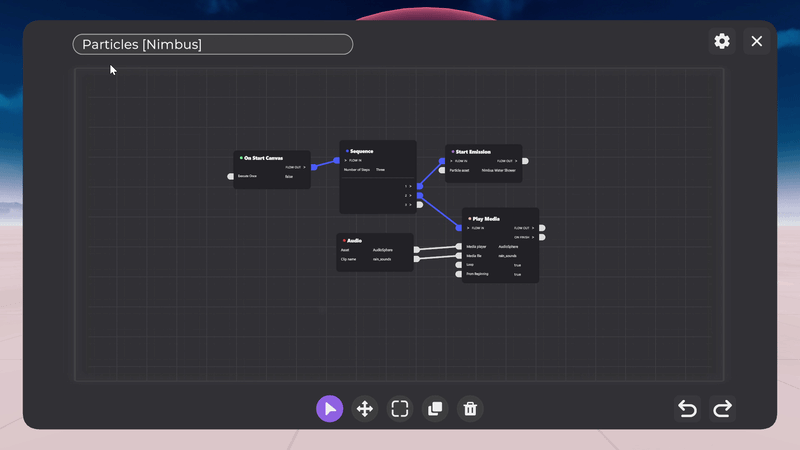800x450 pixels.
Task: Delete using the trash icon
Action: pos(470,409)
